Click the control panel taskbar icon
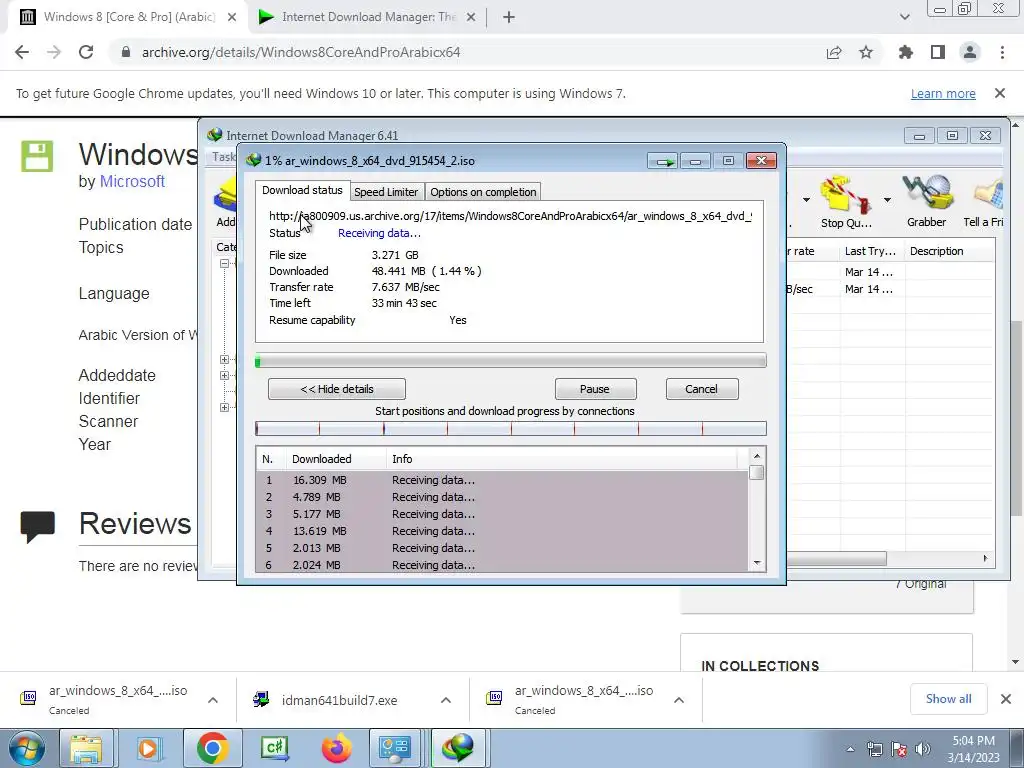The height and width of the screenshot is (768, 1024). pos(394,748)
